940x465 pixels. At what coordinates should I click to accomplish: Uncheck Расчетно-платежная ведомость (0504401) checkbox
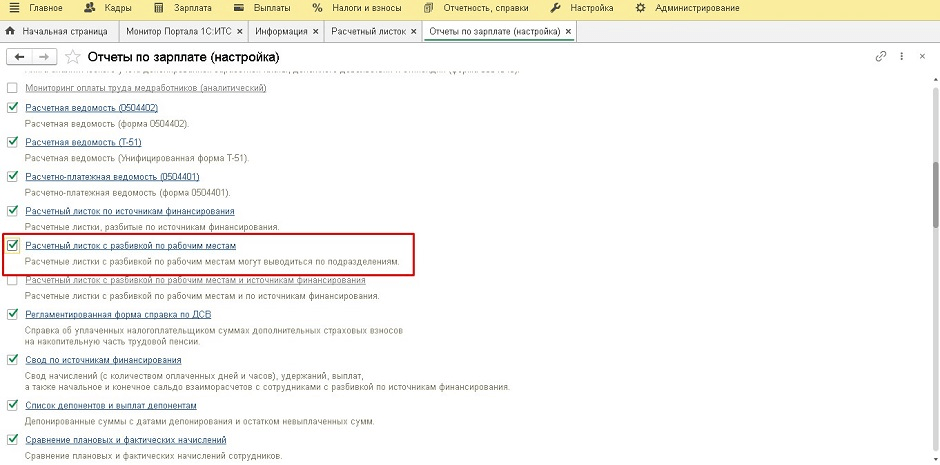[12, 177]
